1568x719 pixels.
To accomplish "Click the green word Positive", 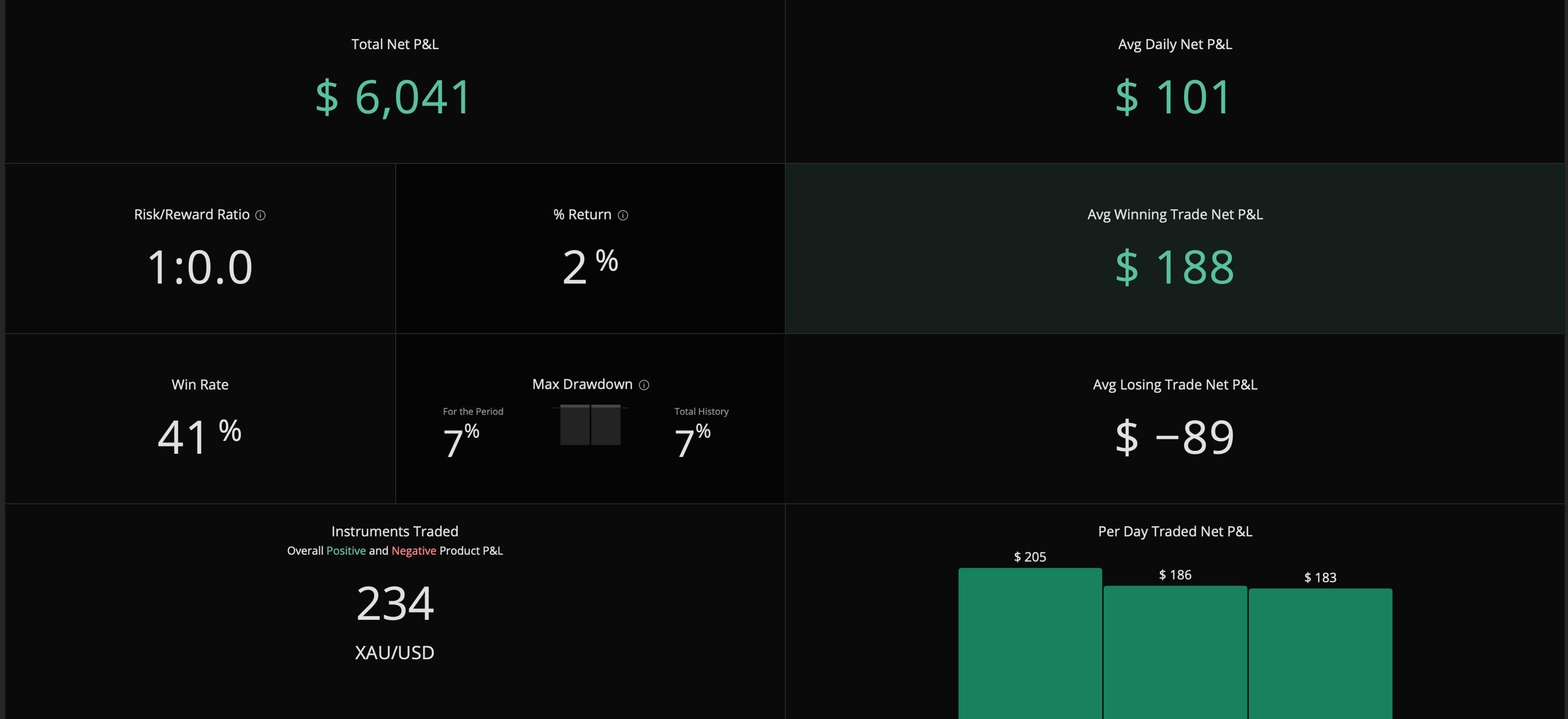I will click(x=346, y=551).
